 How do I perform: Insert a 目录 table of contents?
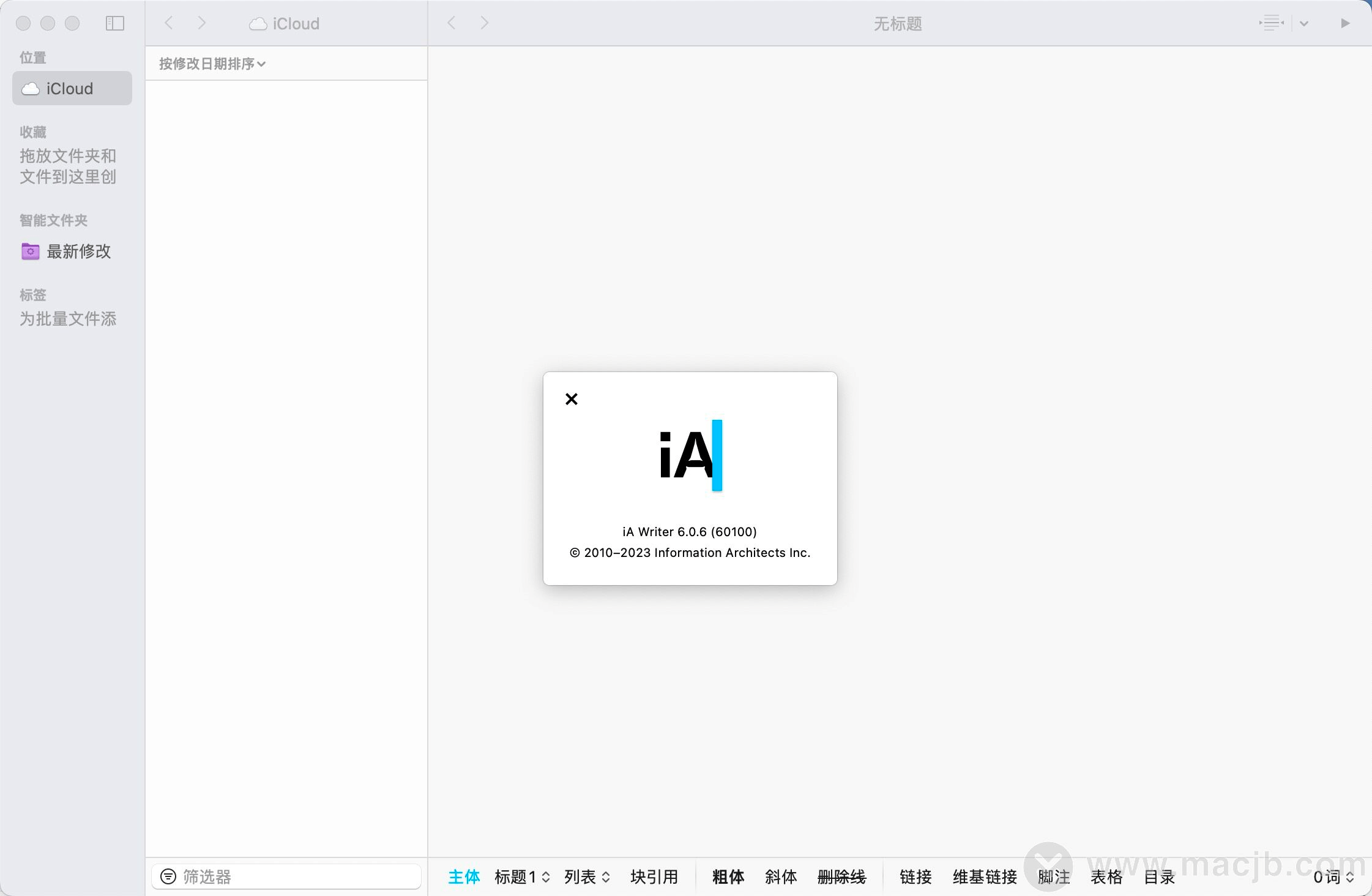tap(1160, 877)
